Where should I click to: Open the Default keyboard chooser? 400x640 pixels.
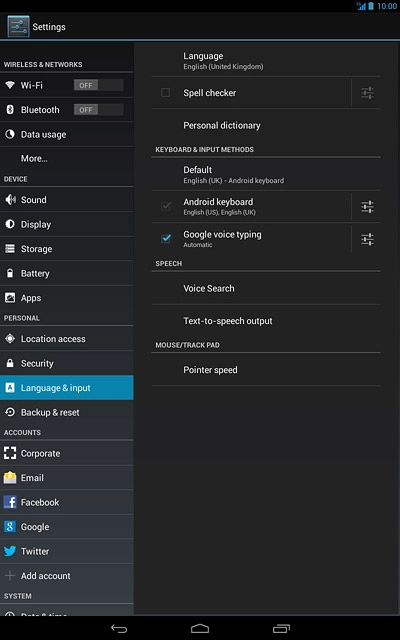[x=266, y=174]
